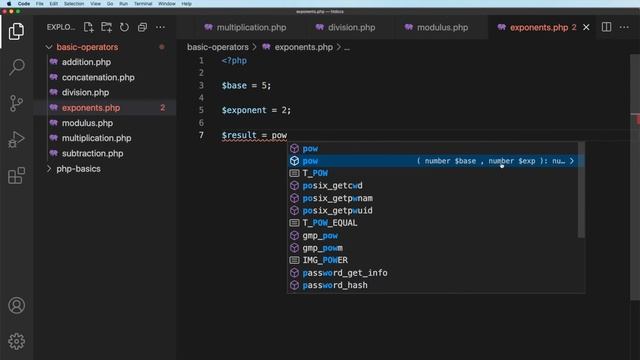Open Explorer more actions ellipsis
This screenshot has height=360, width=640.
[x=160, y=27]
